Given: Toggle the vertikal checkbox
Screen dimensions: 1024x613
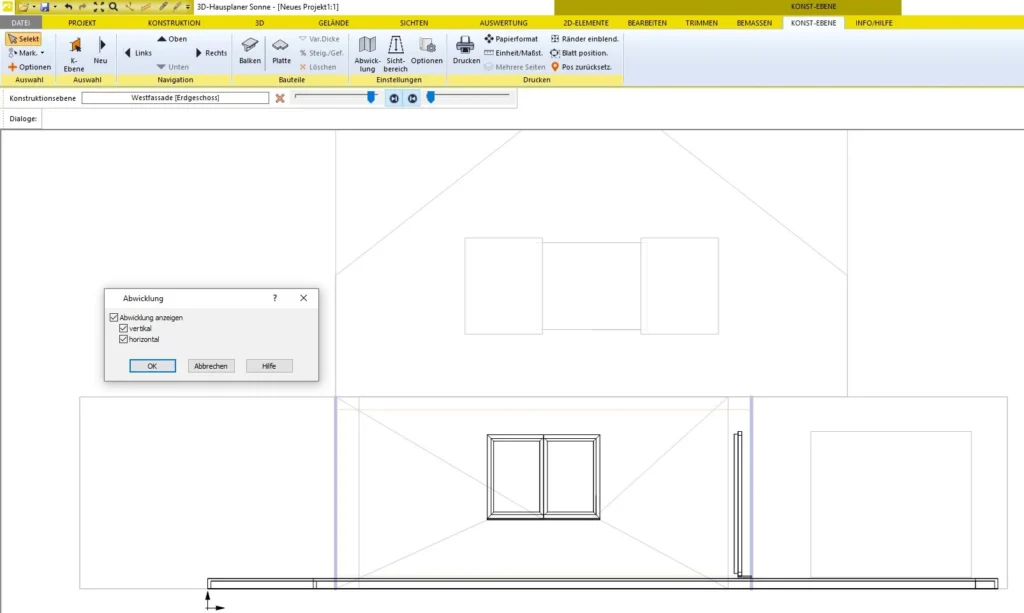Looking at the screenshot, I should [123, 328].
